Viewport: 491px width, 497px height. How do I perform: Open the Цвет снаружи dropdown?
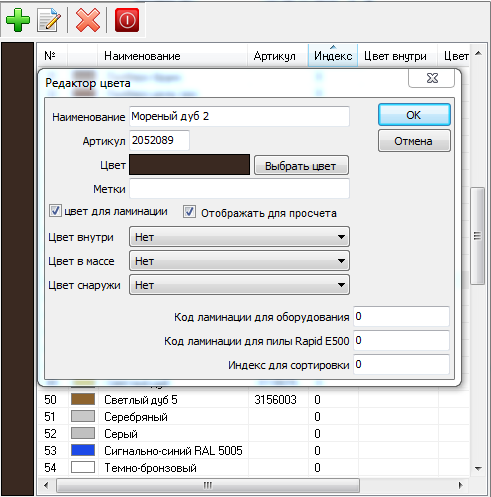[239, 285]
